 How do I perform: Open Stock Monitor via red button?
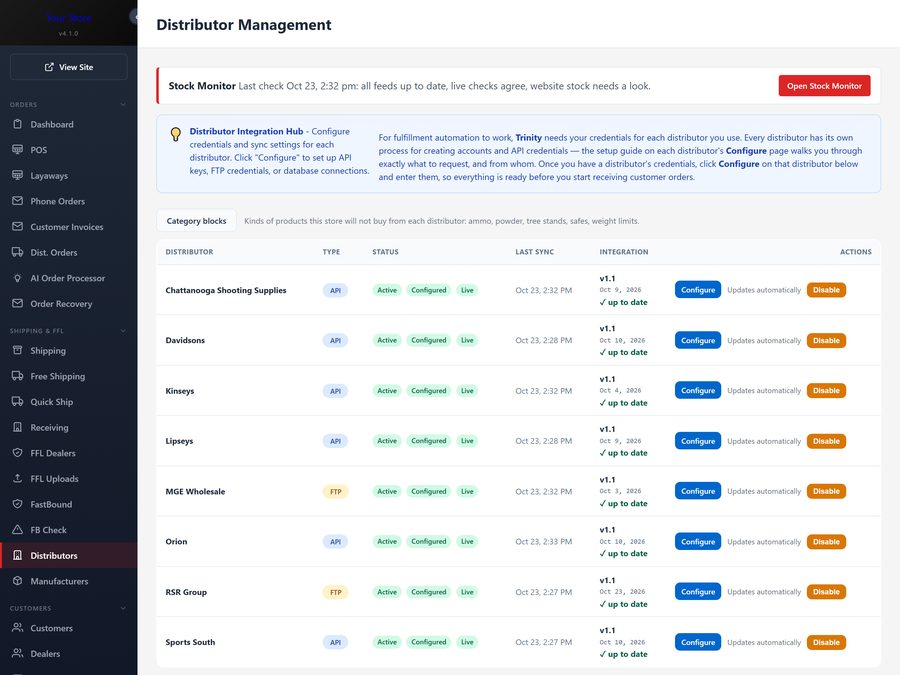tap(824, 86)
